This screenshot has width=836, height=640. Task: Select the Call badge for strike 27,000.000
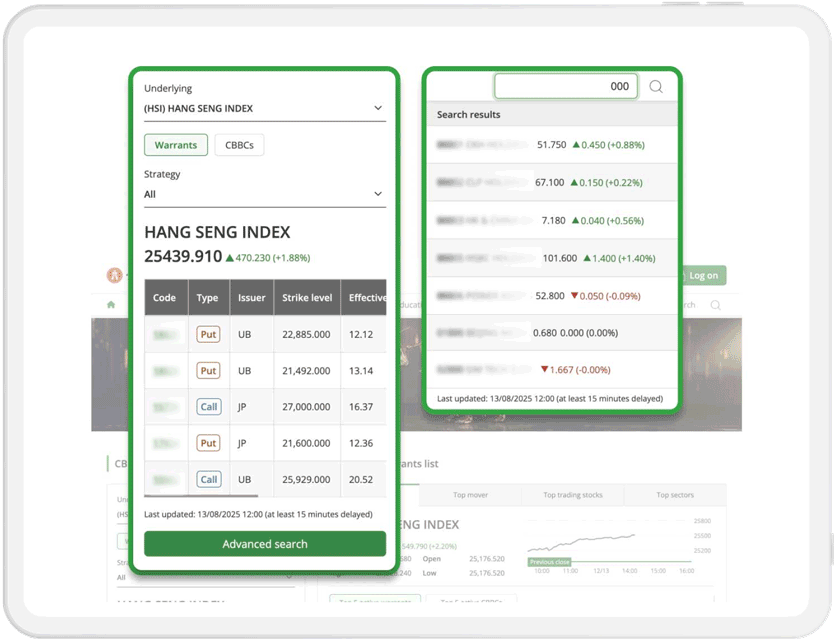[x=208, y=407]
